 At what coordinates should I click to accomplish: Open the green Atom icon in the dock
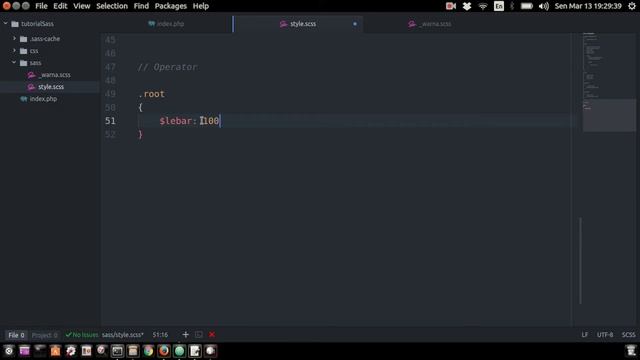(179, 351)
